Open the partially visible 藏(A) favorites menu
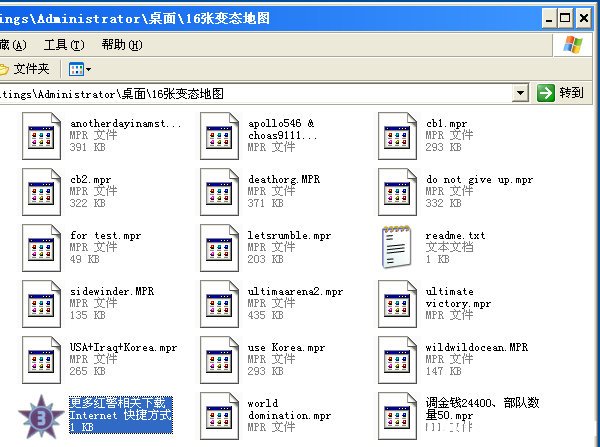This screenshot has height=447, width=600. (13, 45)
